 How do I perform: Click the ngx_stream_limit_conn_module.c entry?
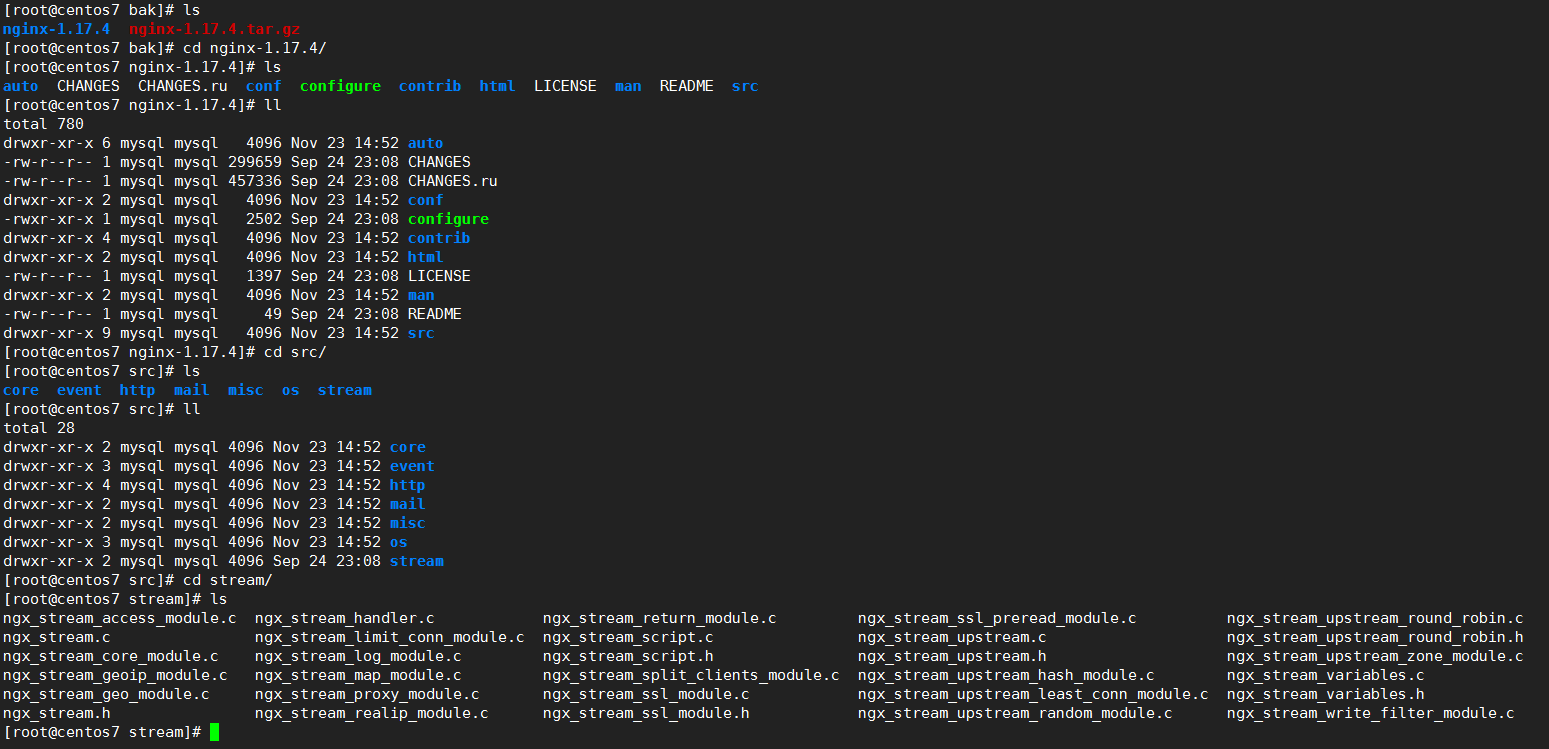tap(389, 637)
